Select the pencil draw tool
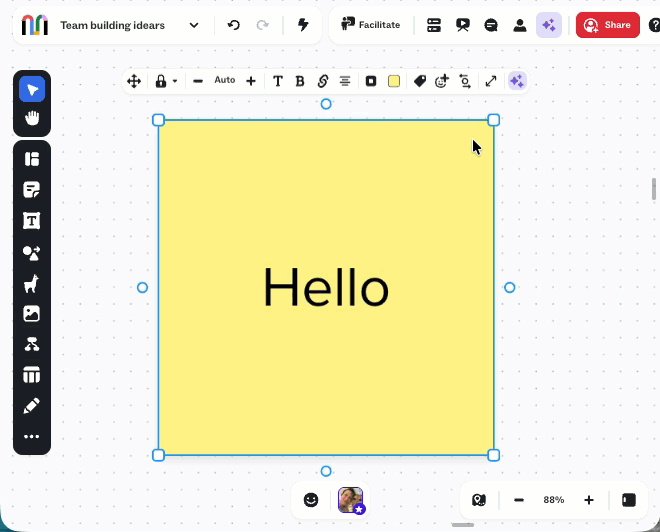This screenshot has height=532, width=660. click(x=32, y=405)
